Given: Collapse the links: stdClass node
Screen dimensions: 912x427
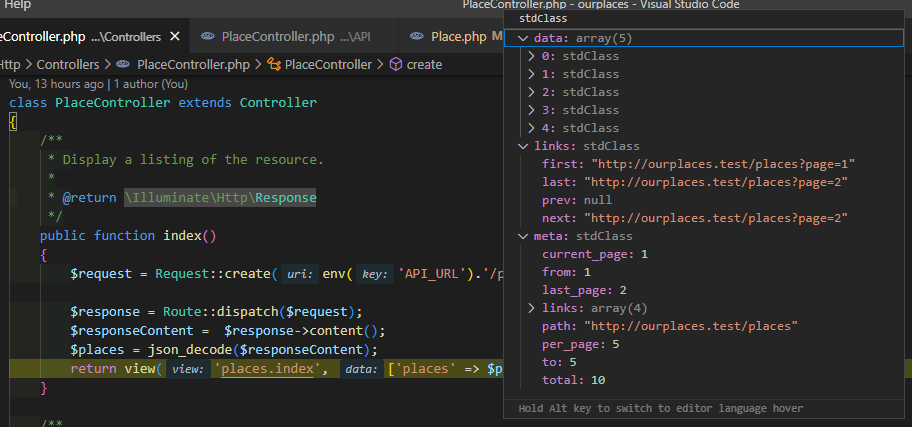Looking at the screenshot, I should pos(523,146).
